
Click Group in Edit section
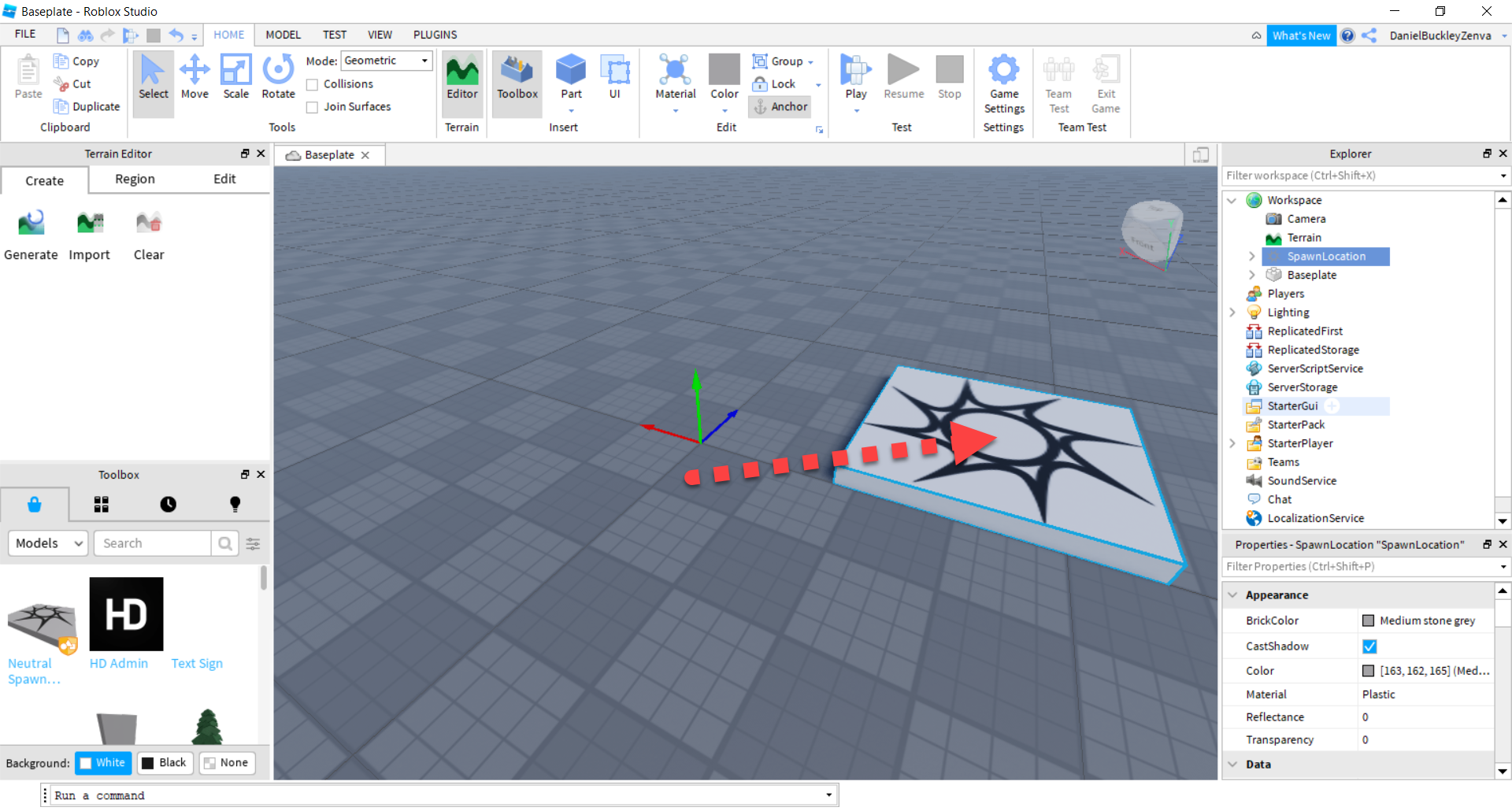click(779, 61)
